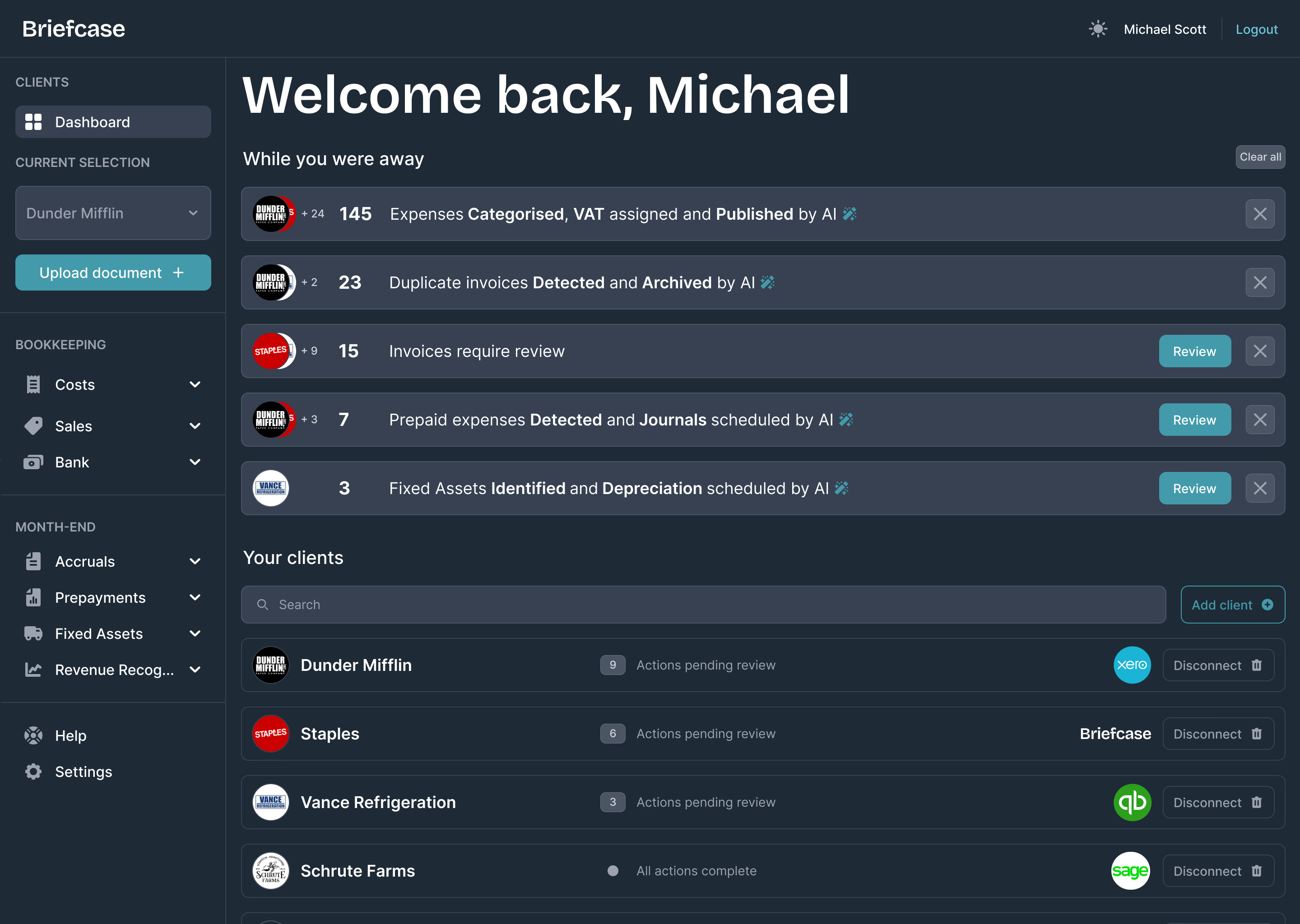Review the 15 invoices requiring review
This screenshot has width=1300, height=924.
coord(1194,351)
